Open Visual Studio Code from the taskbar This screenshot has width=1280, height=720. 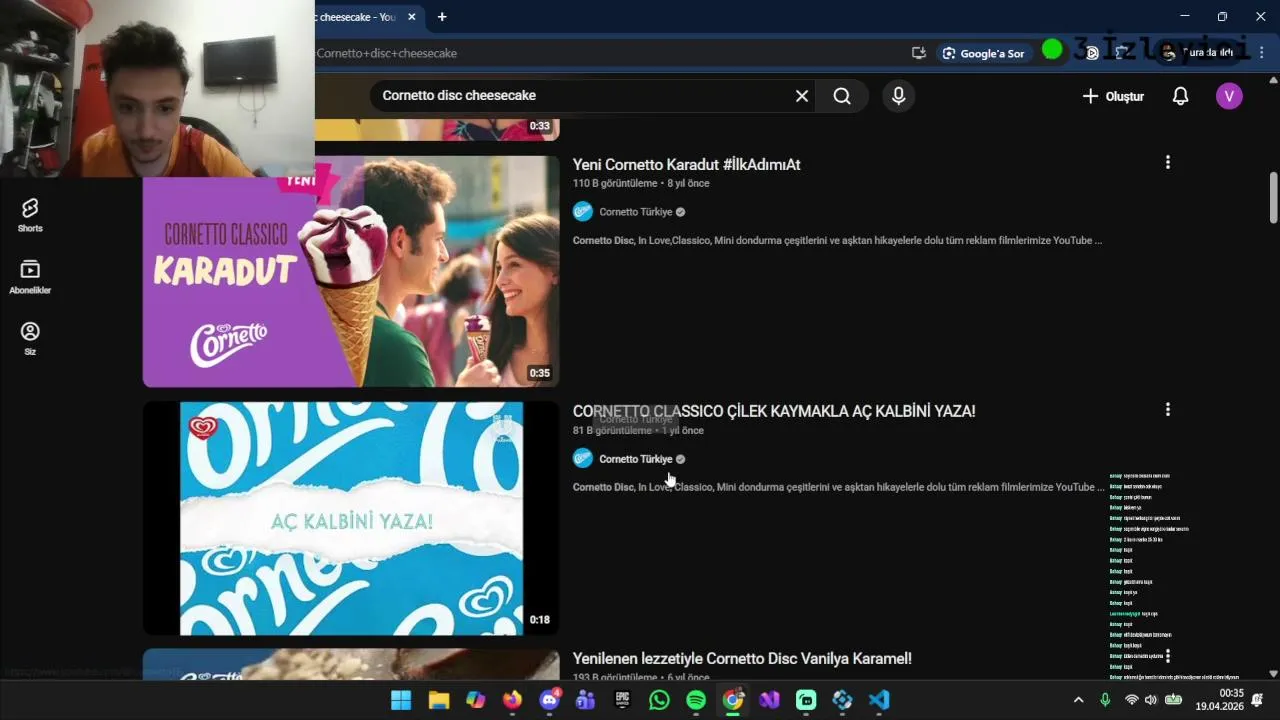(x=879, y=700)
